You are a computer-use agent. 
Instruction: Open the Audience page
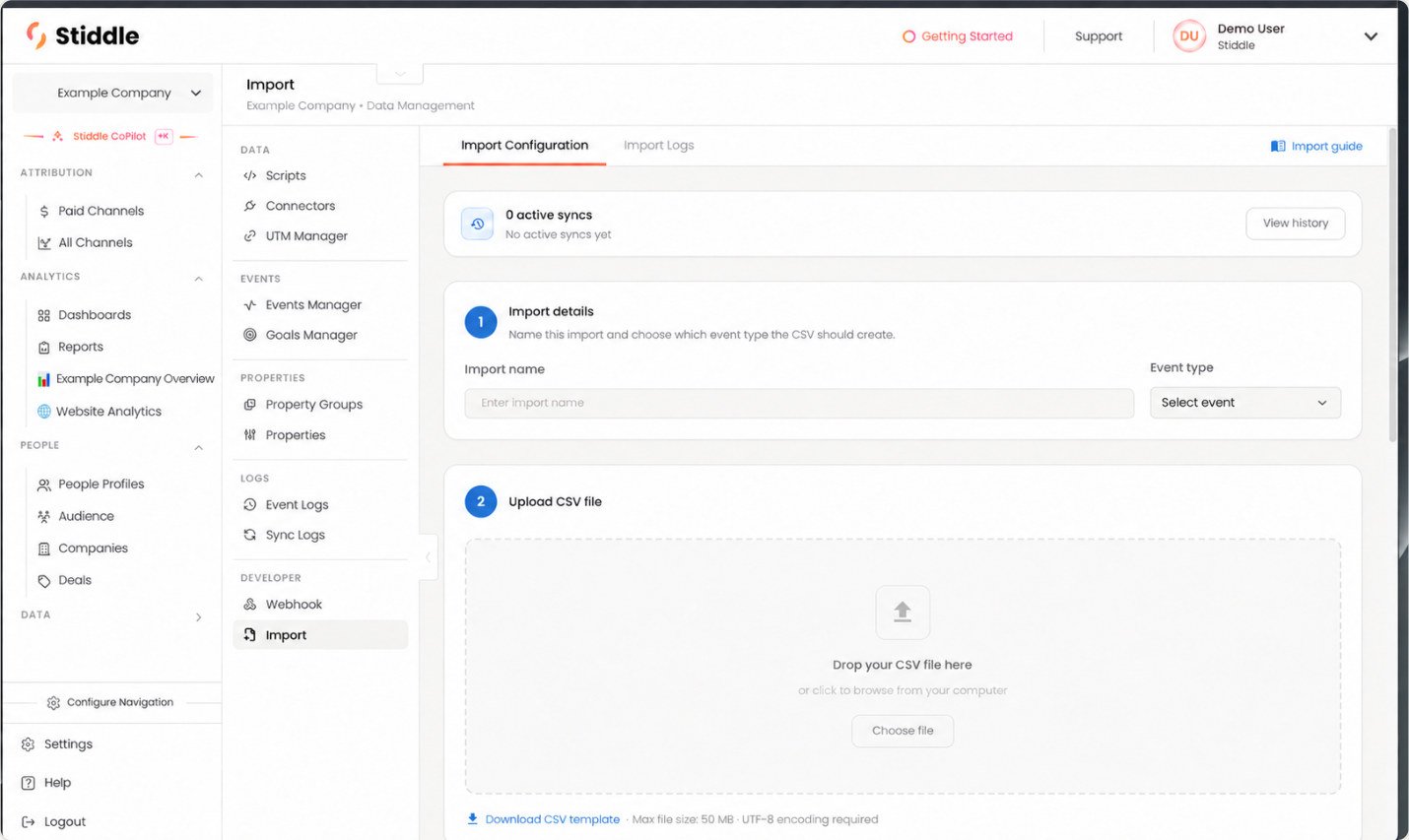(86, 517)
